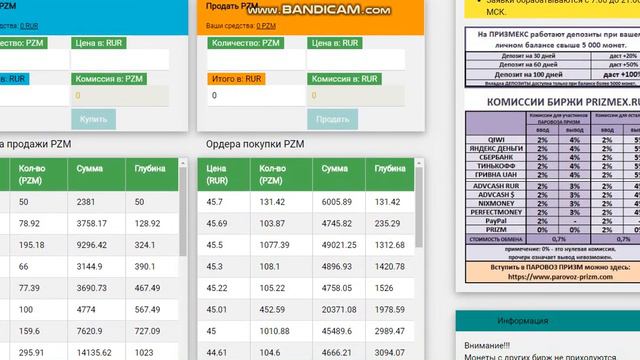This screenshot has height=360, width=640.
Task: Select buy order price 45.22
Action: 217,288
